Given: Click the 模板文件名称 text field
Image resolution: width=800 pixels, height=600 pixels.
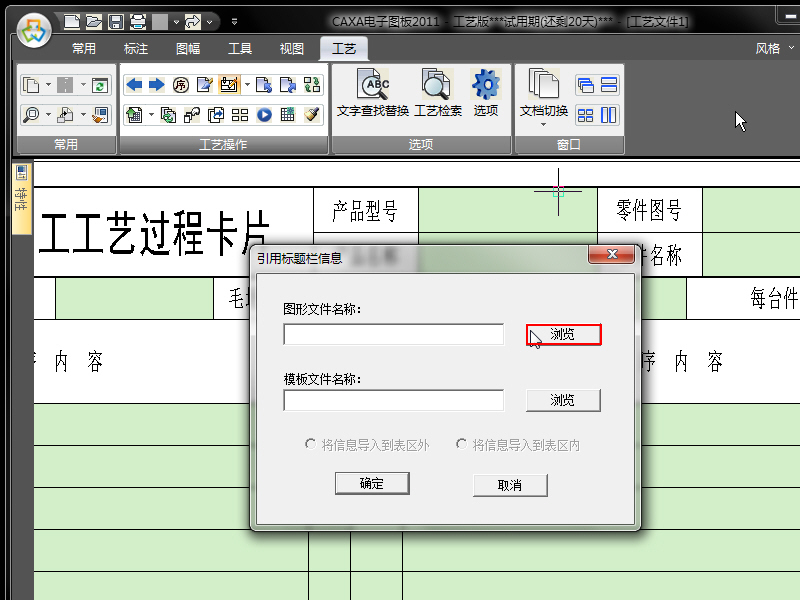Looking at the screenshot, I should tap(393, 400).
